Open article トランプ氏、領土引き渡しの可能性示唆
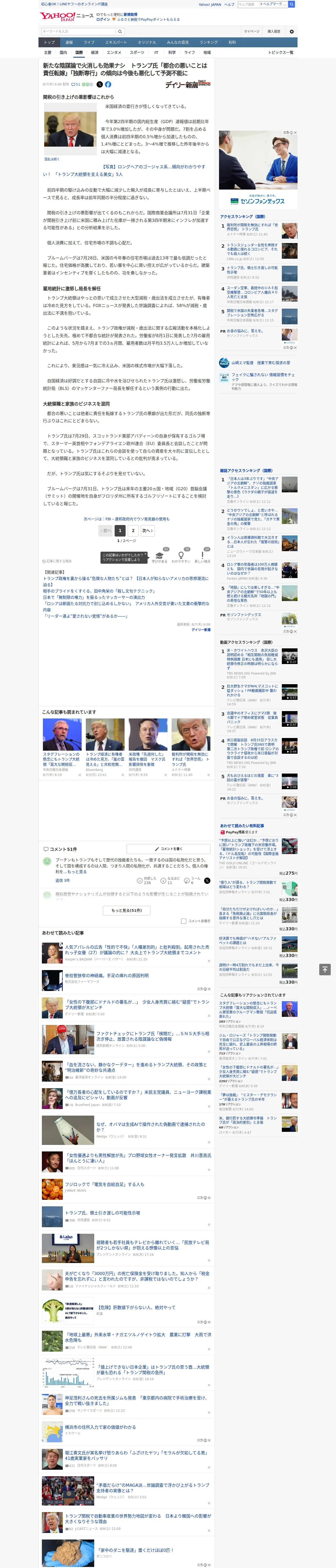The width and height of the screenshot is (336, 1568). 102,1213
